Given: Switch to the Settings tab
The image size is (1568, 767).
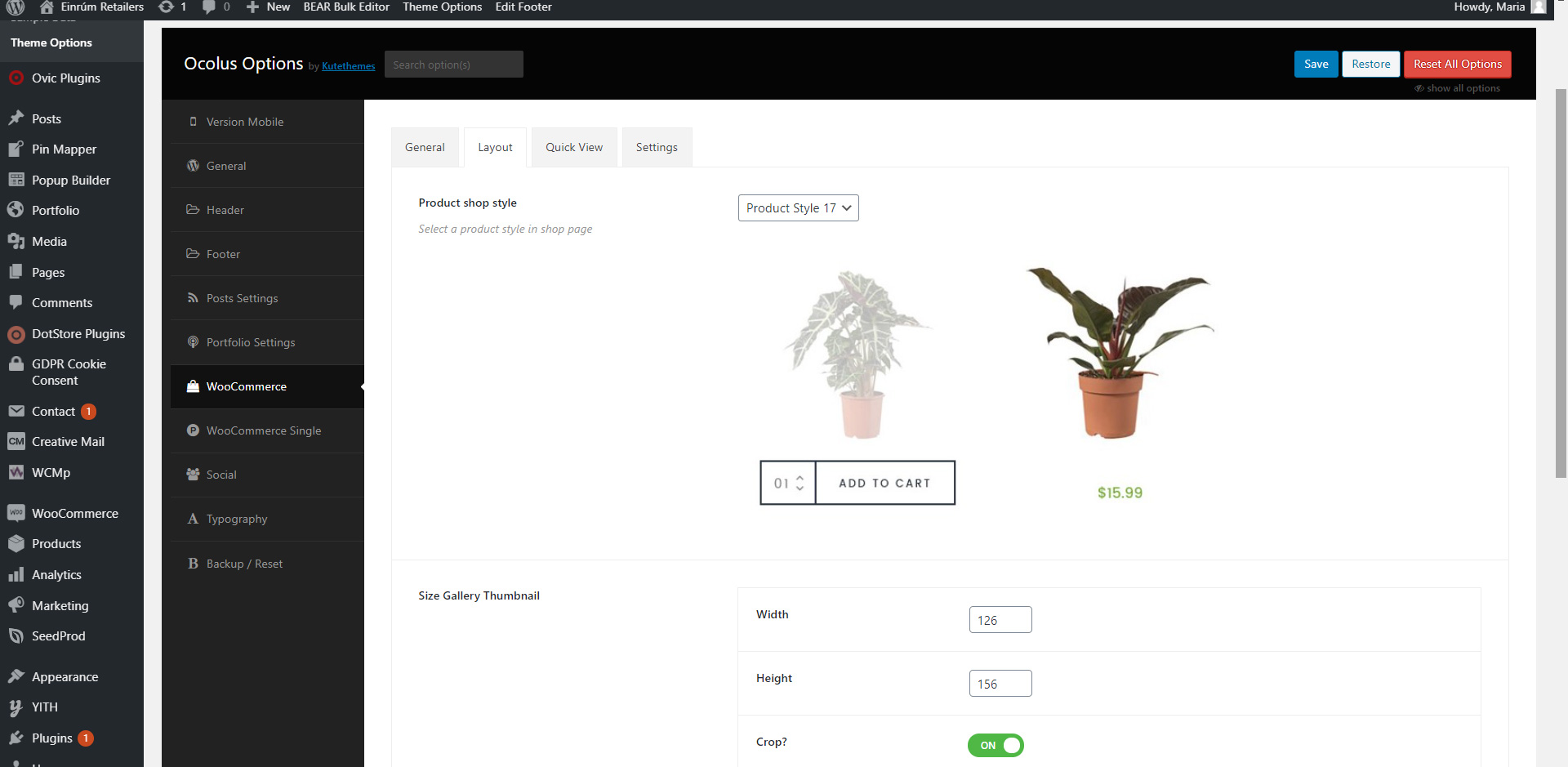Looking at the screenshot, I should coord(657,147).
